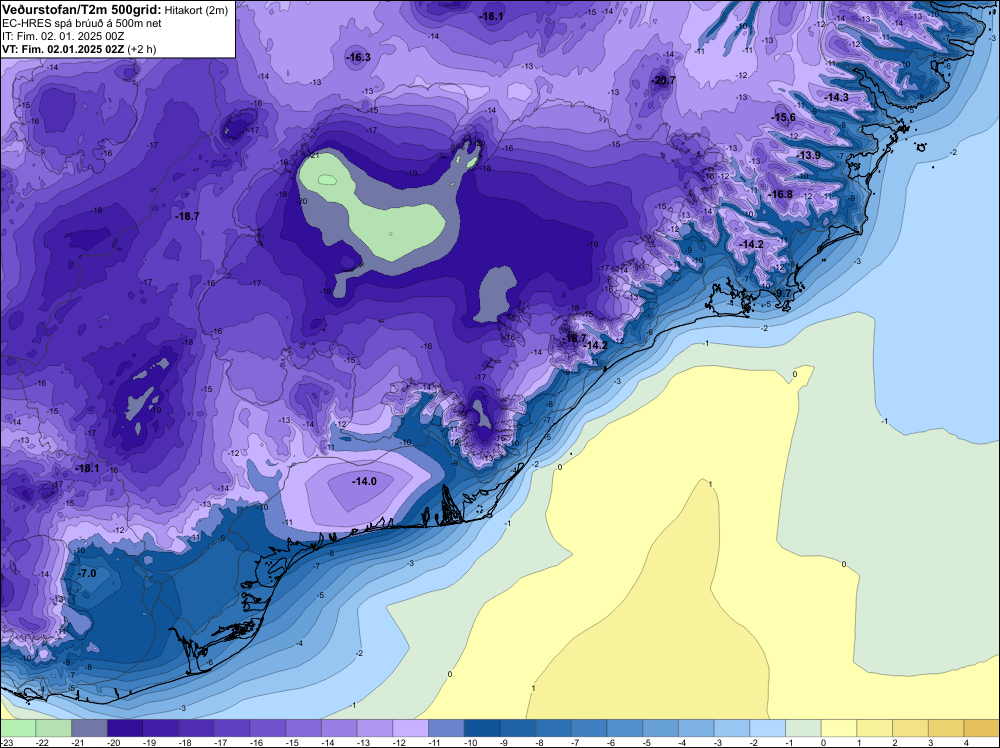Click the map title 'Veðurstofan/T2m 500grid'
This screenshot has width=1000, height=748.
coord(80,10)
